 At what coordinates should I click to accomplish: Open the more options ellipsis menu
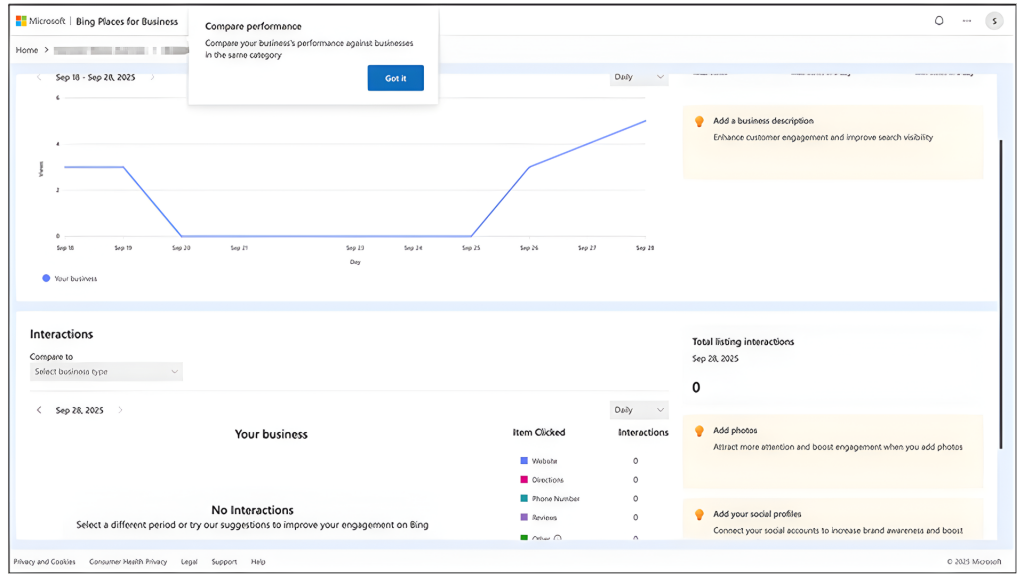point(966,21)
